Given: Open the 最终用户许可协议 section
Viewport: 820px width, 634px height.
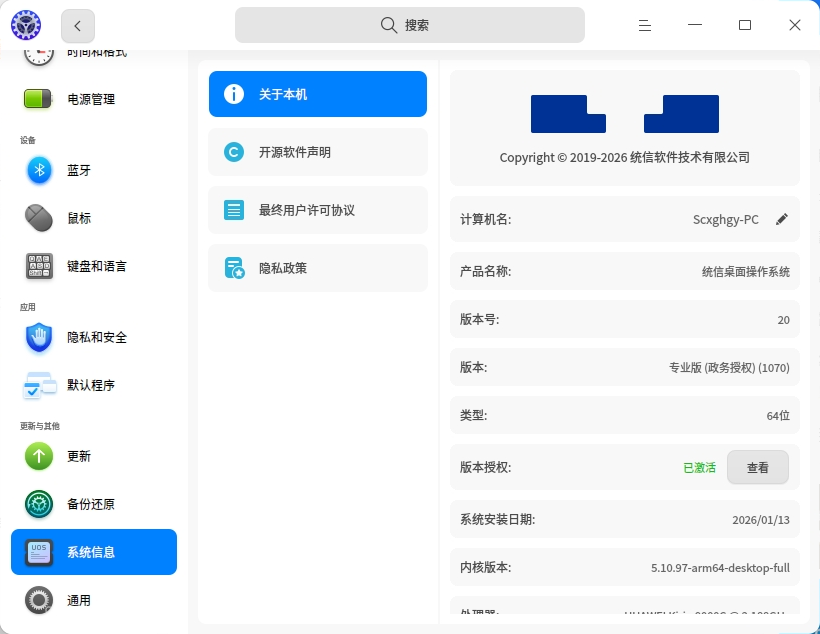Looking at the screenshot, I should [317, 210].
